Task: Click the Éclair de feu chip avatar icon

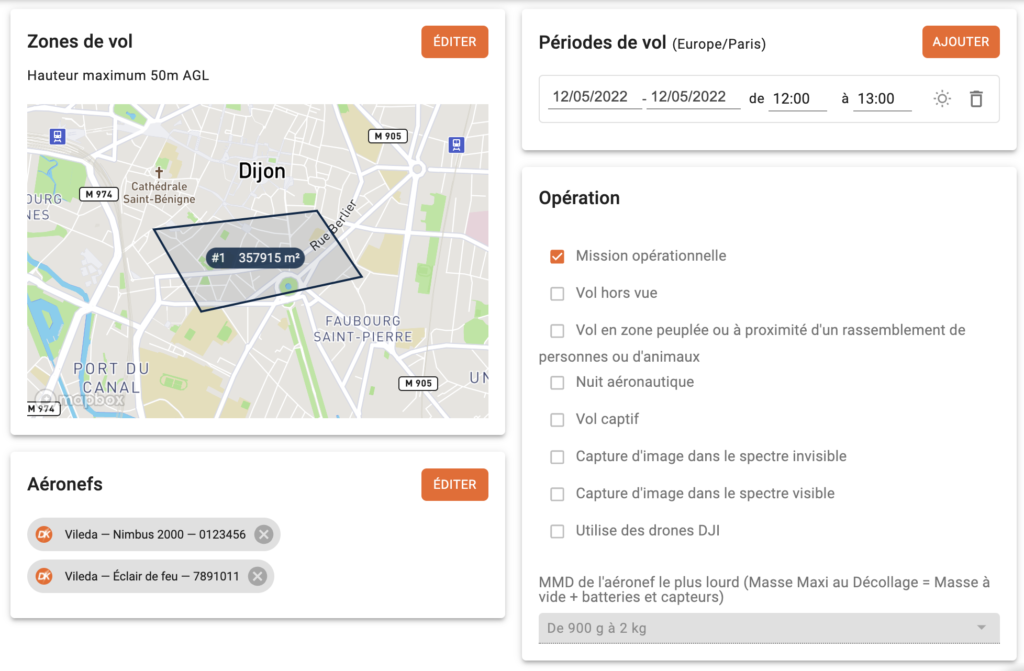Action: [x=44, y=576]
